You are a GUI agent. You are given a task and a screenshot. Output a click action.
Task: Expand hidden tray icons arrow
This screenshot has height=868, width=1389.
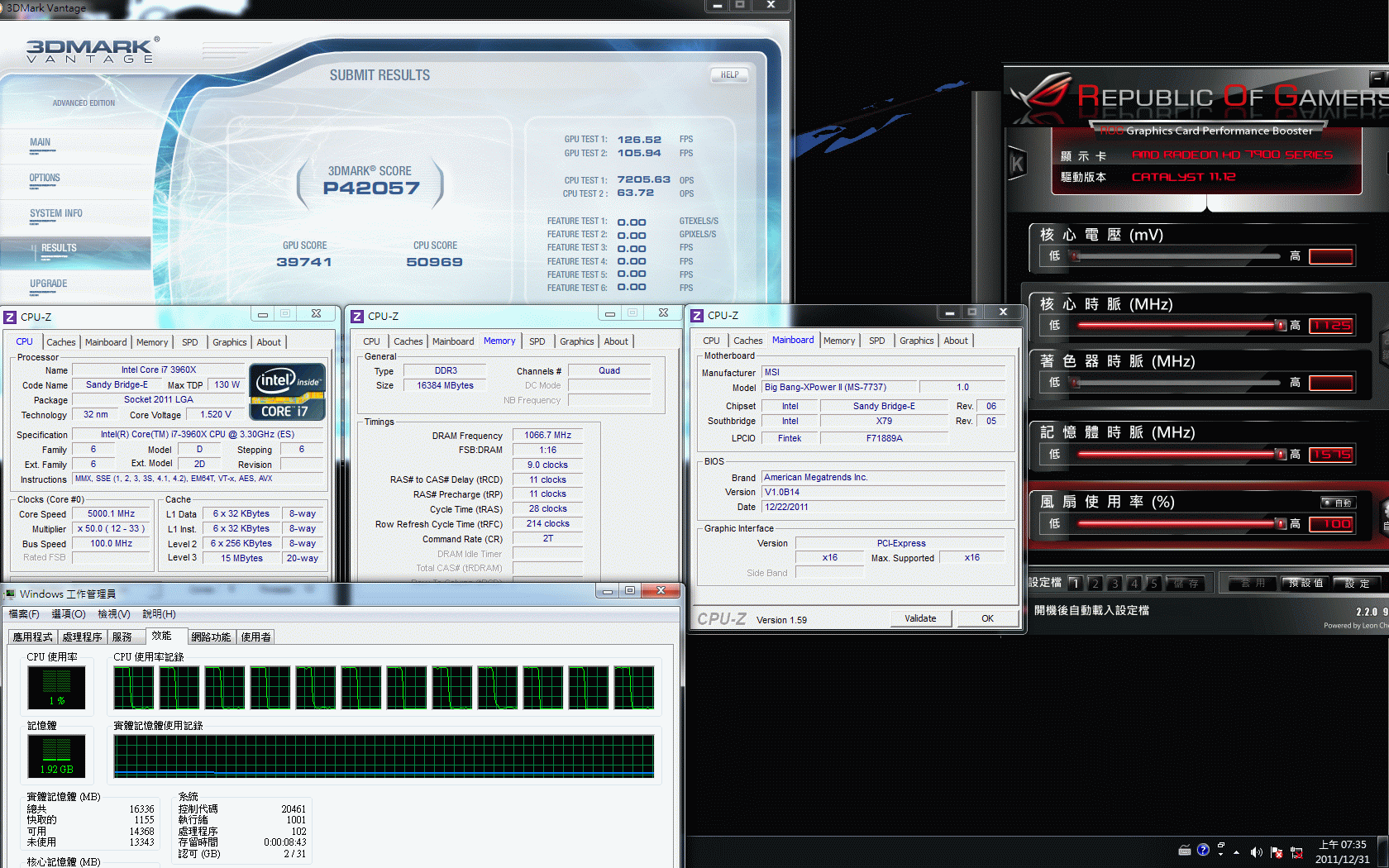click(1237, 852)
